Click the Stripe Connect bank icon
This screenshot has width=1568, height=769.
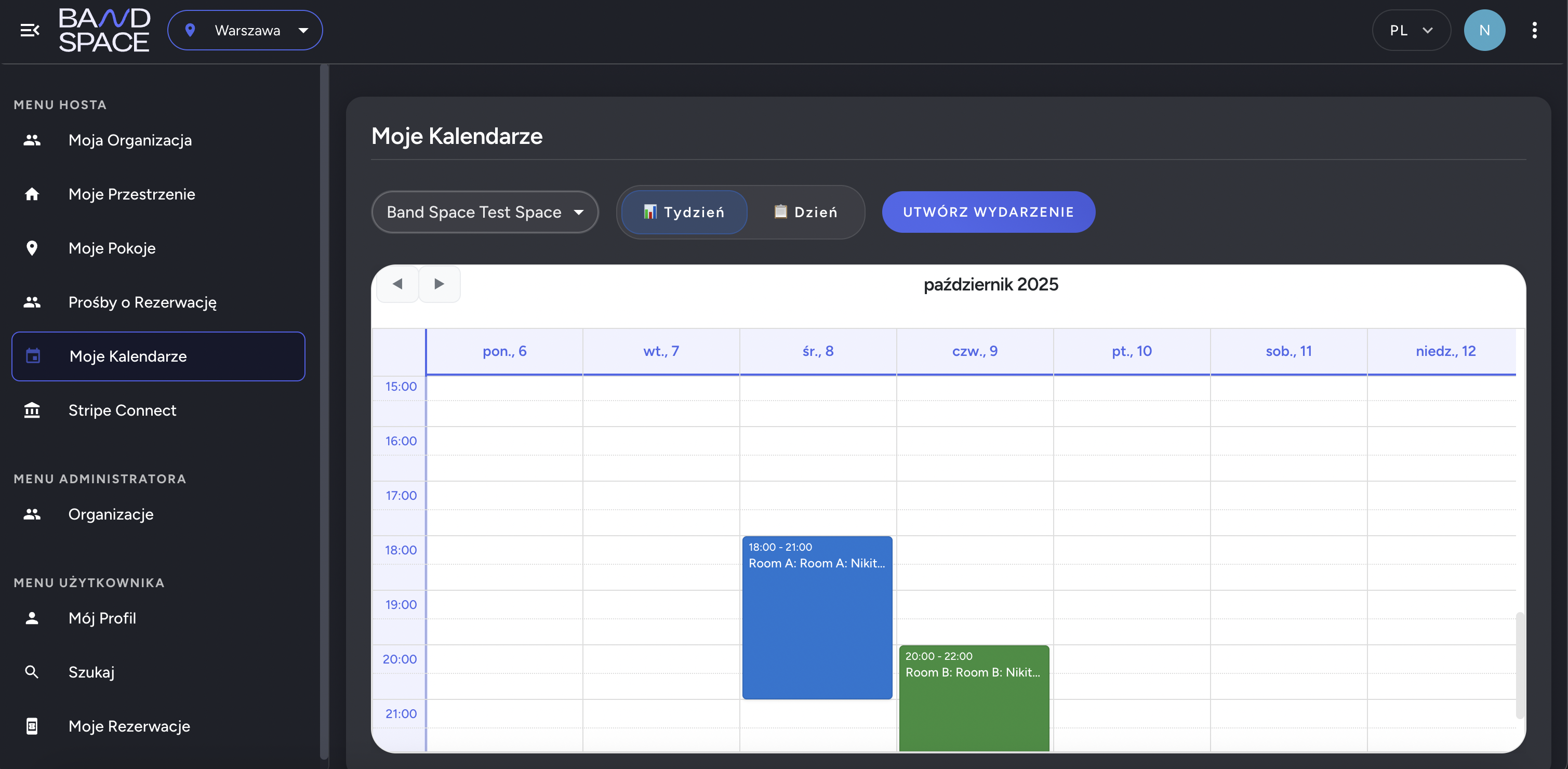[x=32, y=410]
